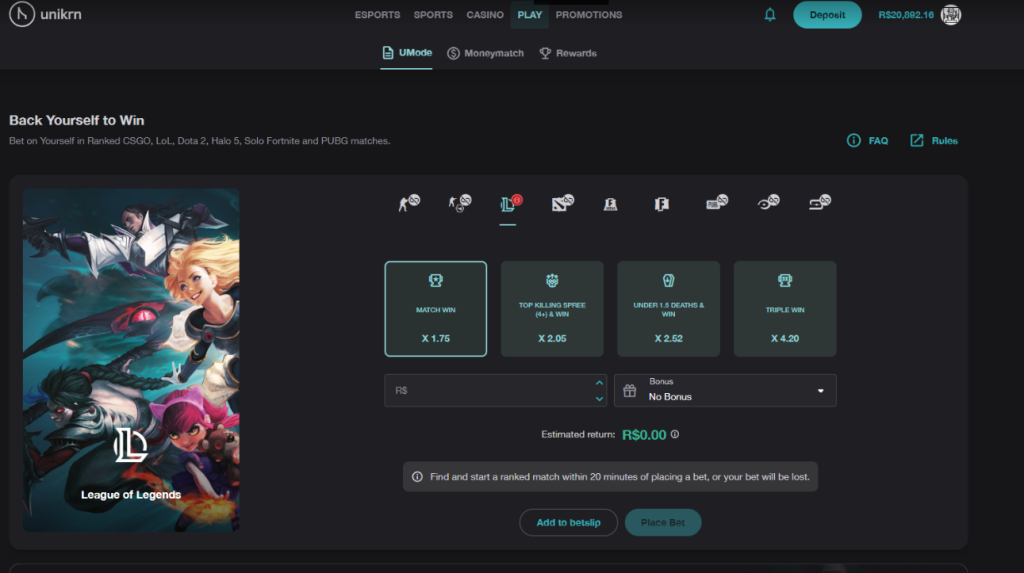Select the eye-shaped game icon
The height and width of the screenshot is (573, 1024).
click(x=768, y=203)
